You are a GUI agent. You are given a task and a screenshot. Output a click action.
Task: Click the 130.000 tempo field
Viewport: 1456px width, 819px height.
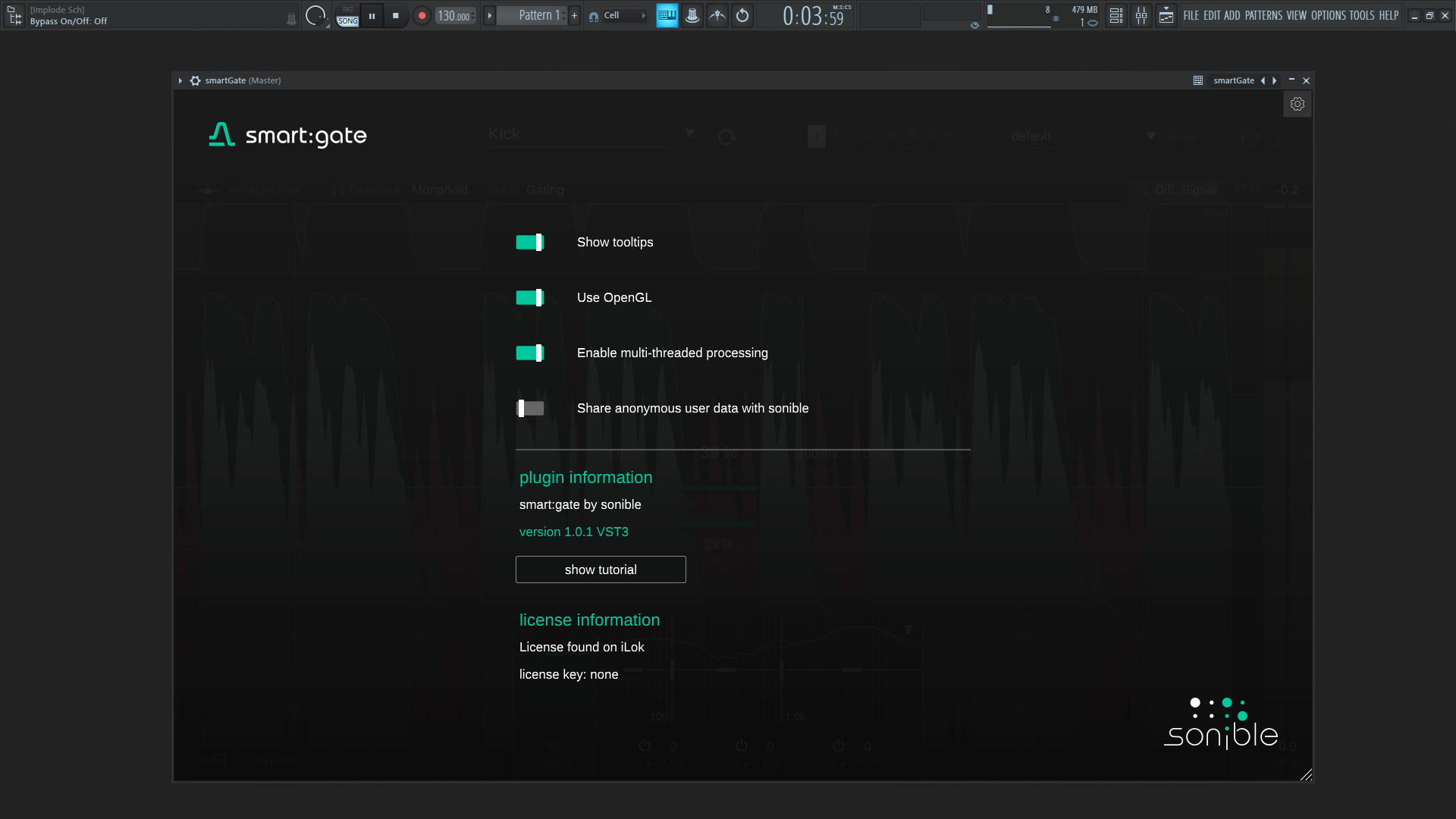click(455, 15)
